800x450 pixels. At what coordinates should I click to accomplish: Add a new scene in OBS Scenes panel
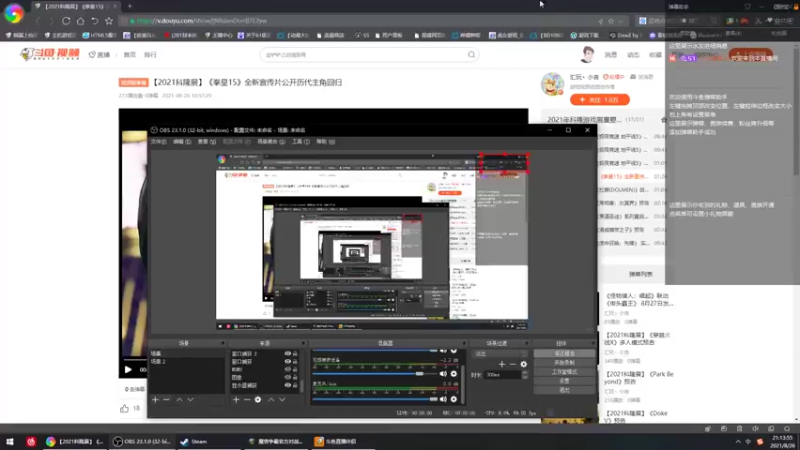point(156,400)
